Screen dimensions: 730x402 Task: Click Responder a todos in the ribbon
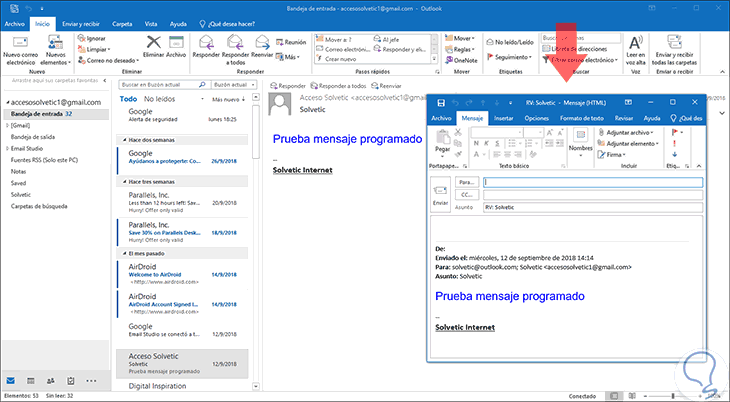[234, 49]
